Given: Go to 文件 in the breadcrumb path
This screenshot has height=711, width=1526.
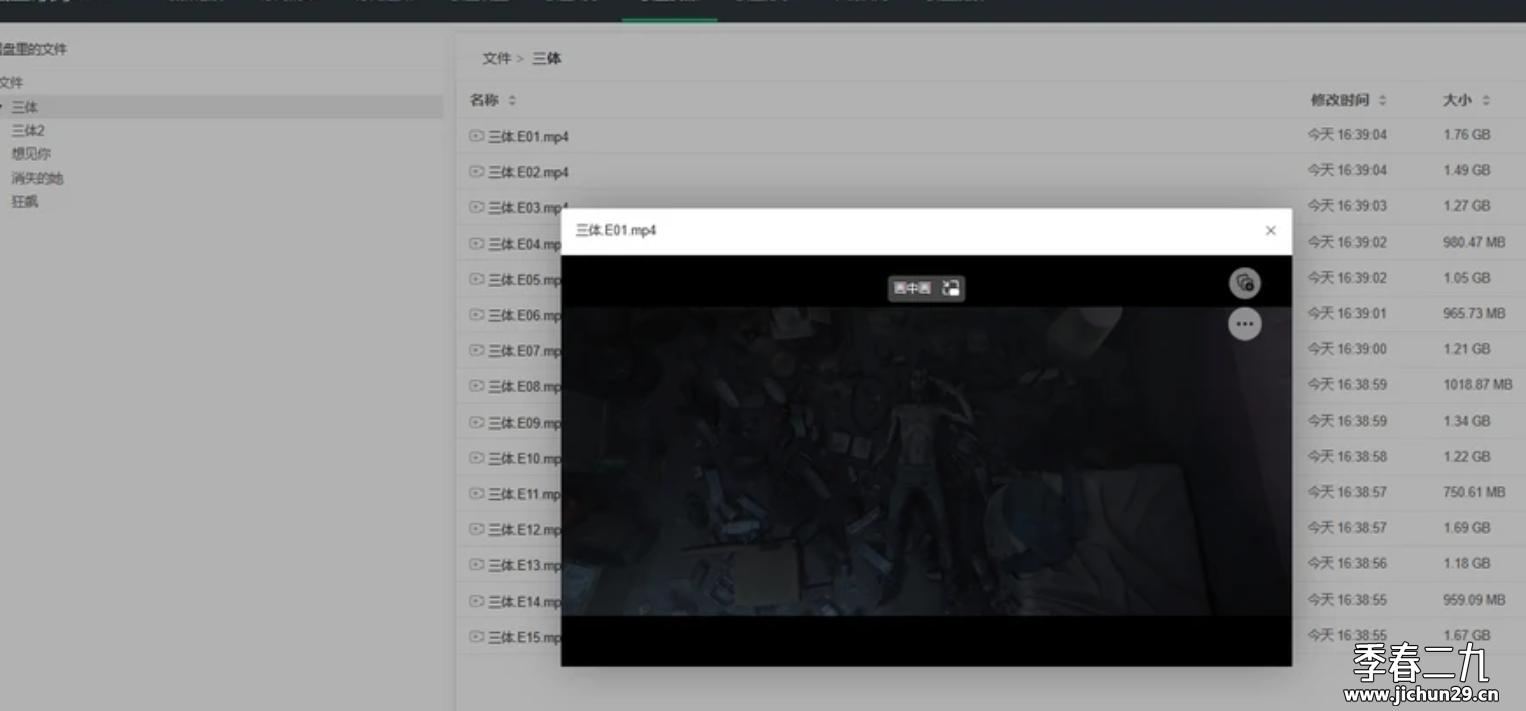Looking at the screenshot, I should coord(497,59).
